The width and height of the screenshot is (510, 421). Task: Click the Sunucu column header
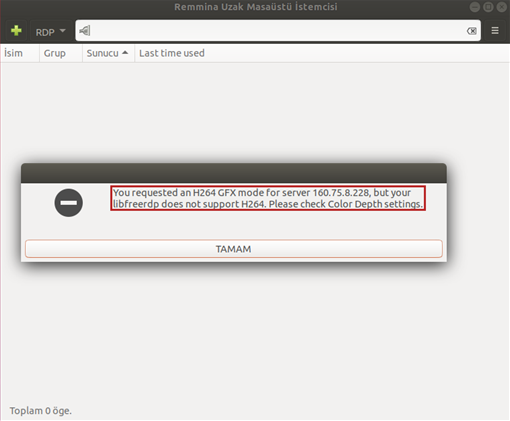pos(108,53)
